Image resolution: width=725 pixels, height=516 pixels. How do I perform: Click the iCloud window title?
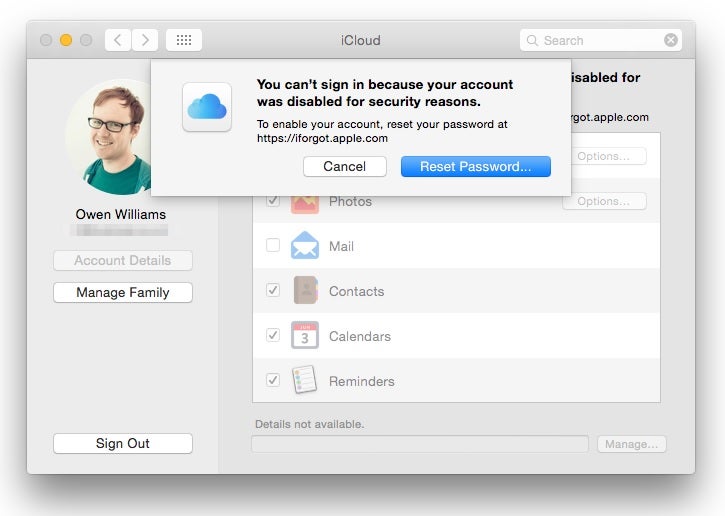361,40
